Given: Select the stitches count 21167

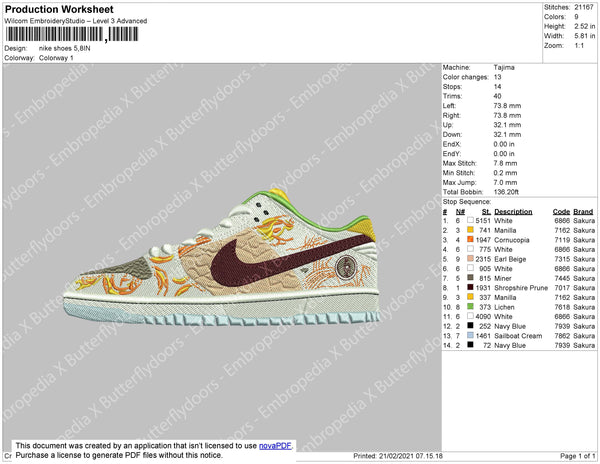Looking at the screenshot, I should coord(584,7).
